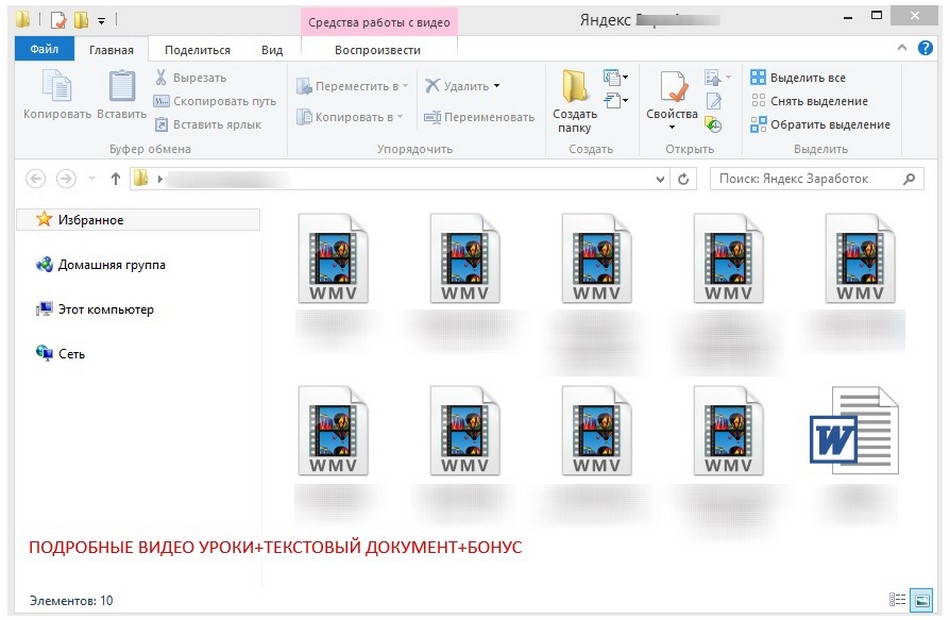Switch to the Главная ribbon tab
The image size is (950, 620).
111,50
